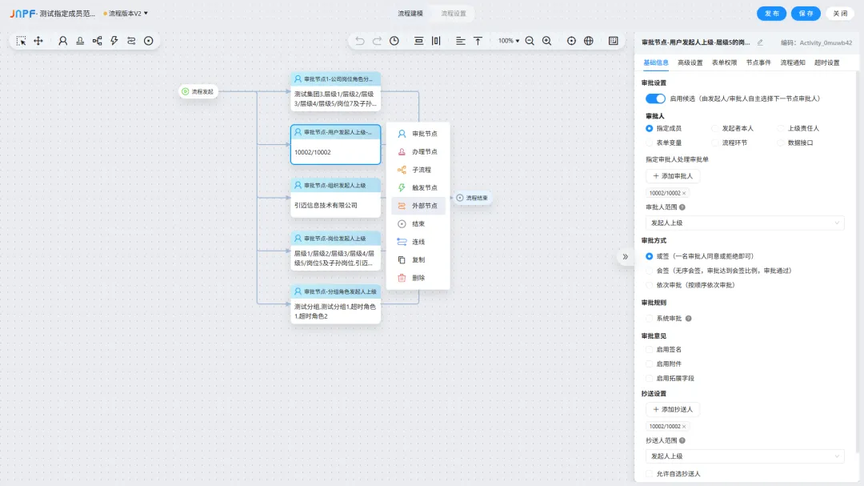Select the marquee selection tool
This screenshot has height=486, width=864.
[x=21, y=41]
